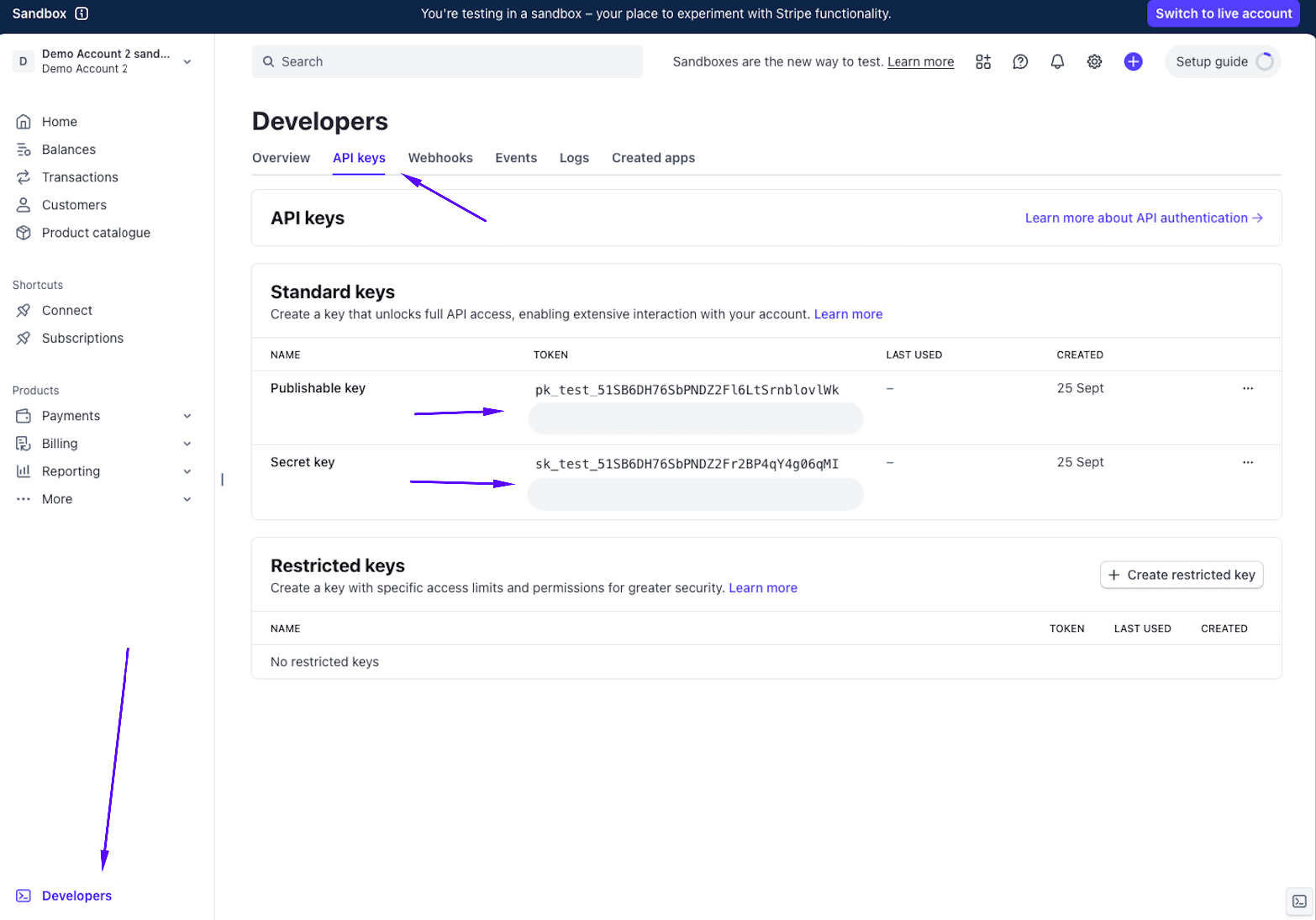Open the Events tab
The height and width of the screenshot is (920, 1316).
pos(516,158)
